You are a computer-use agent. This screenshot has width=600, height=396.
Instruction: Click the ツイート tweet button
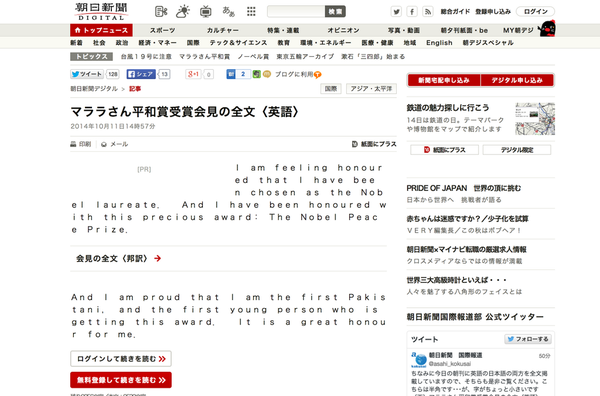click(87, 74)
